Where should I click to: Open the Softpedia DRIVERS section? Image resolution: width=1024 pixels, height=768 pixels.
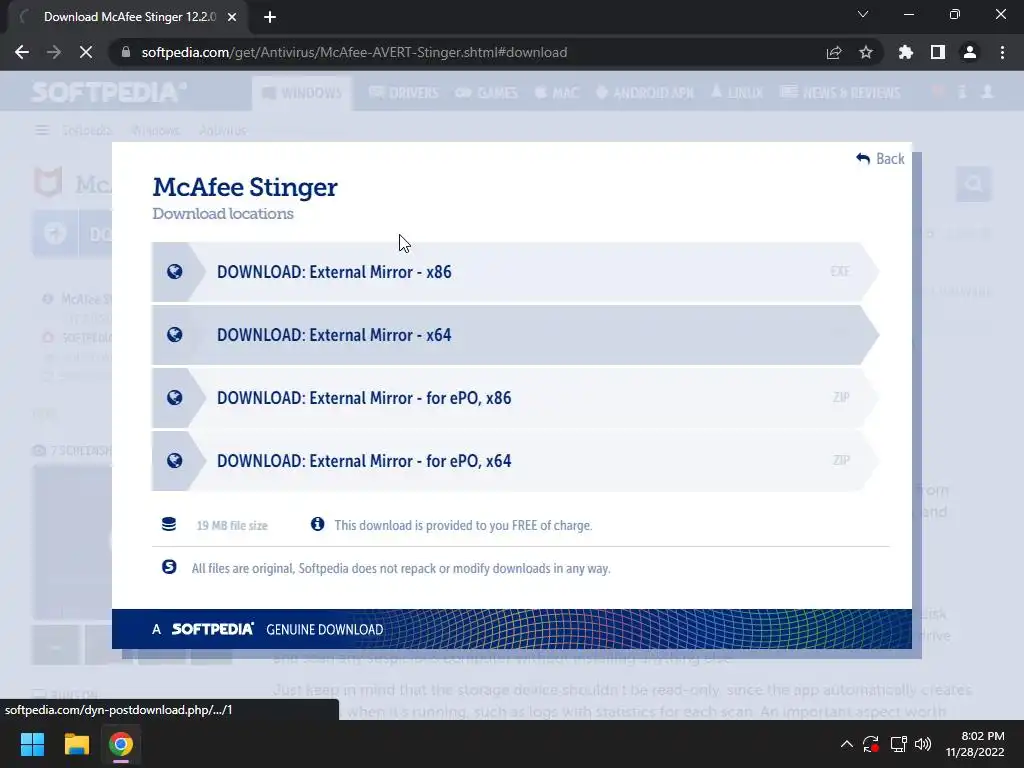click(x=404, y=93)
